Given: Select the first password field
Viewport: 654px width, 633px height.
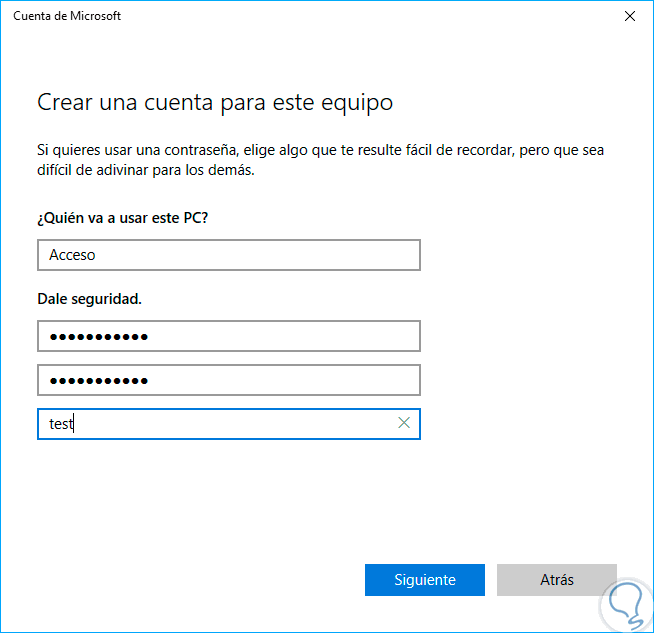Looking at the screenshot, I should point(228,336).
